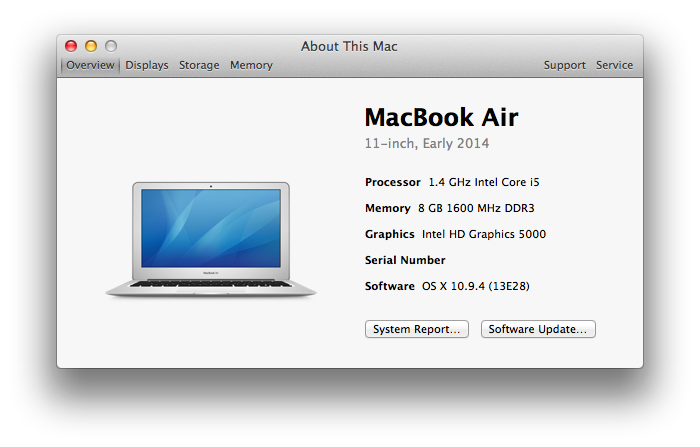Click the Graphics label
This screenshot has height=447, width=700.
[x=390, y=234]
